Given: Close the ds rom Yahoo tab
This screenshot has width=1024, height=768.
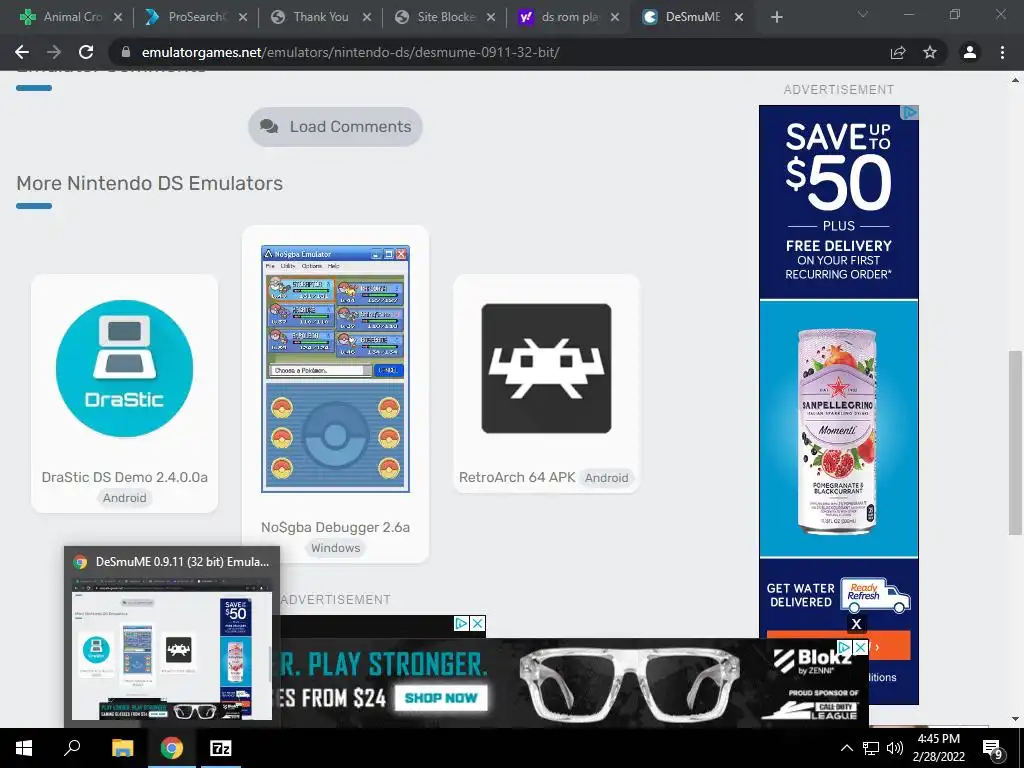Looking at the screenshot, I should click(615, 18).
